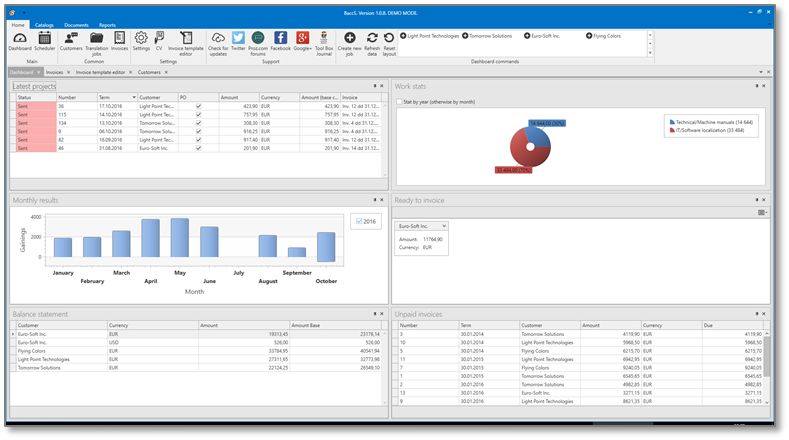Toggle PO checkbox in first project row

(198, 106)
